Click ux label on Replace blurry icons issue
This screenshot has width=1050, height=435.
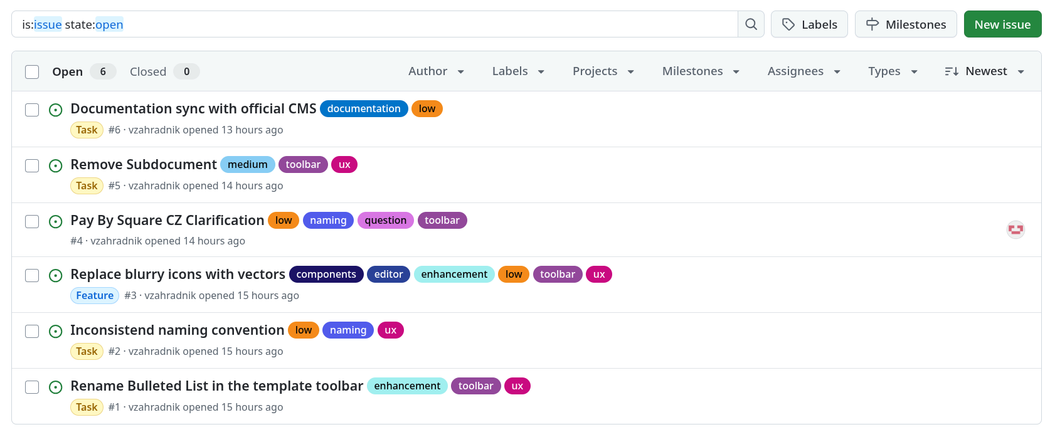pyautogui.click(x=599, y=274)
